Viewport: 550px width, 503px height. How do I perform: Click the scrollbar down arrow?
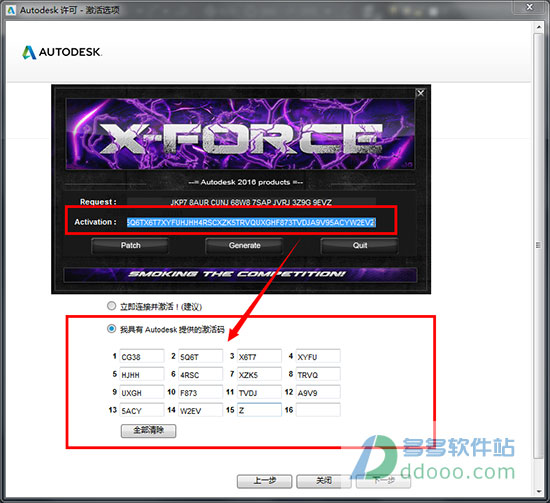pos(538,492)
